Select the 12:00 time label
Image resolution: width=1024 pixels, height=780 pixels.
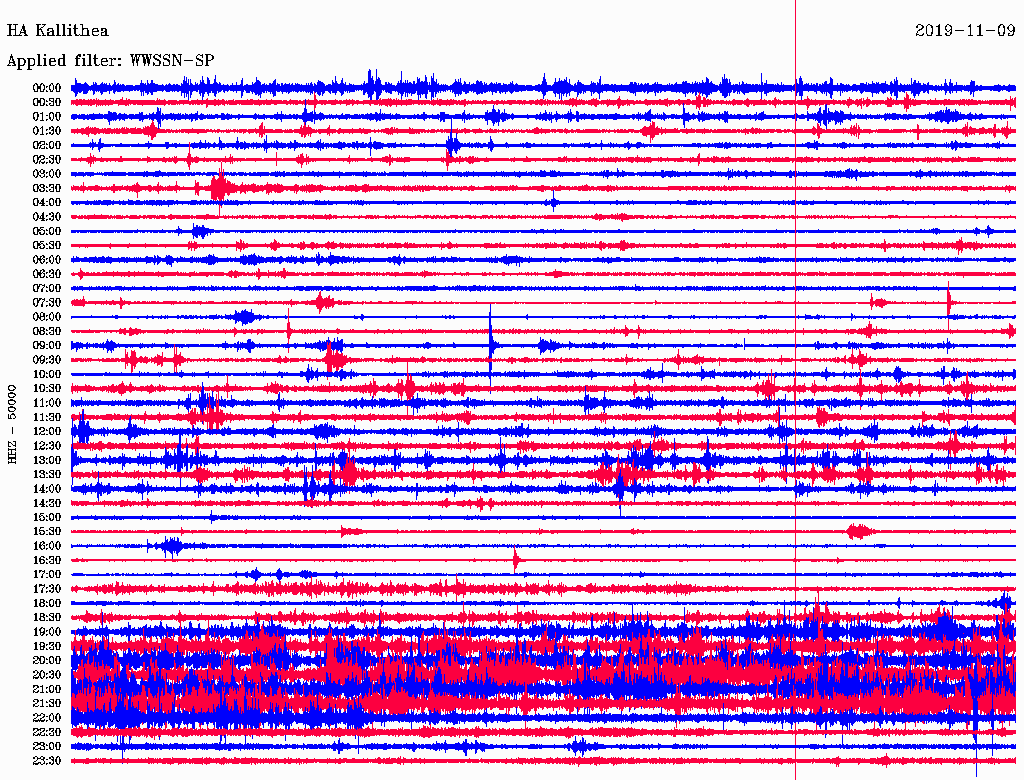coord(47,432)
